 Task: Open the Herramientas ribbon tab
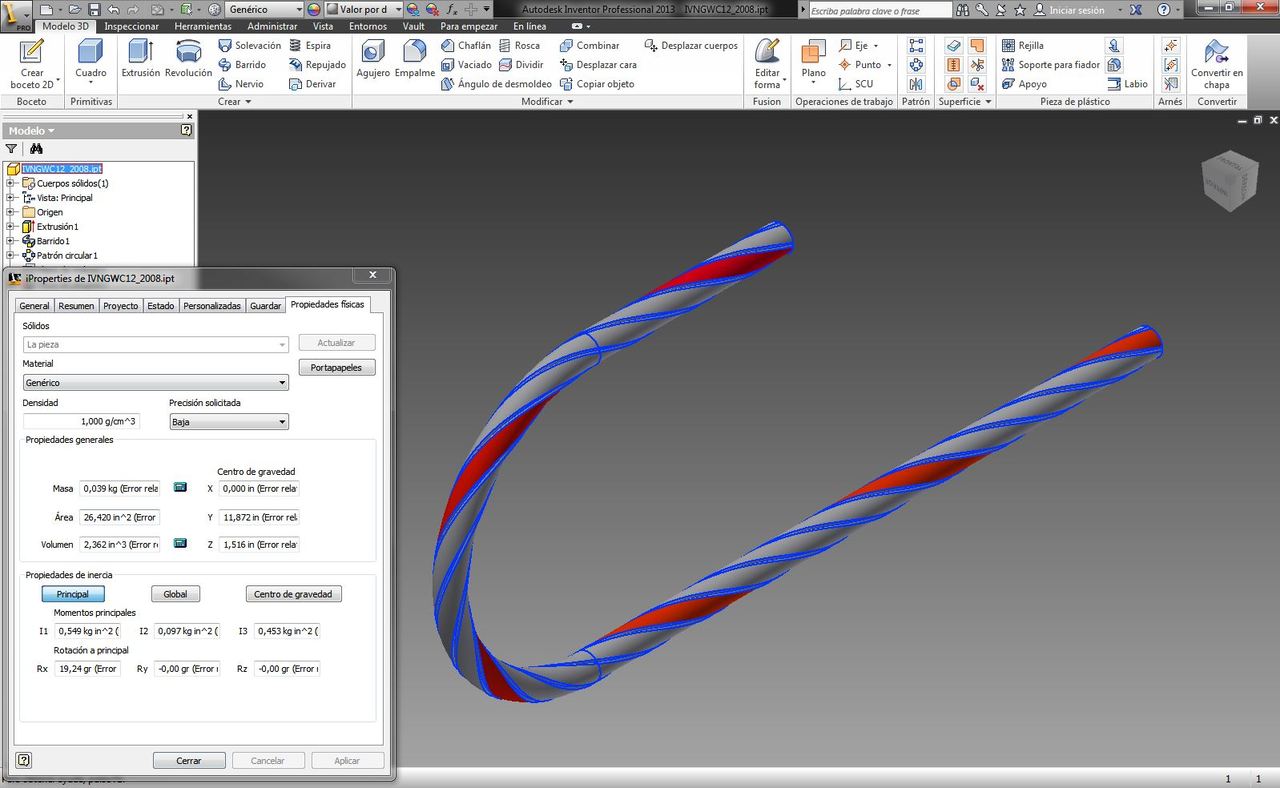(x=202, y=26)
